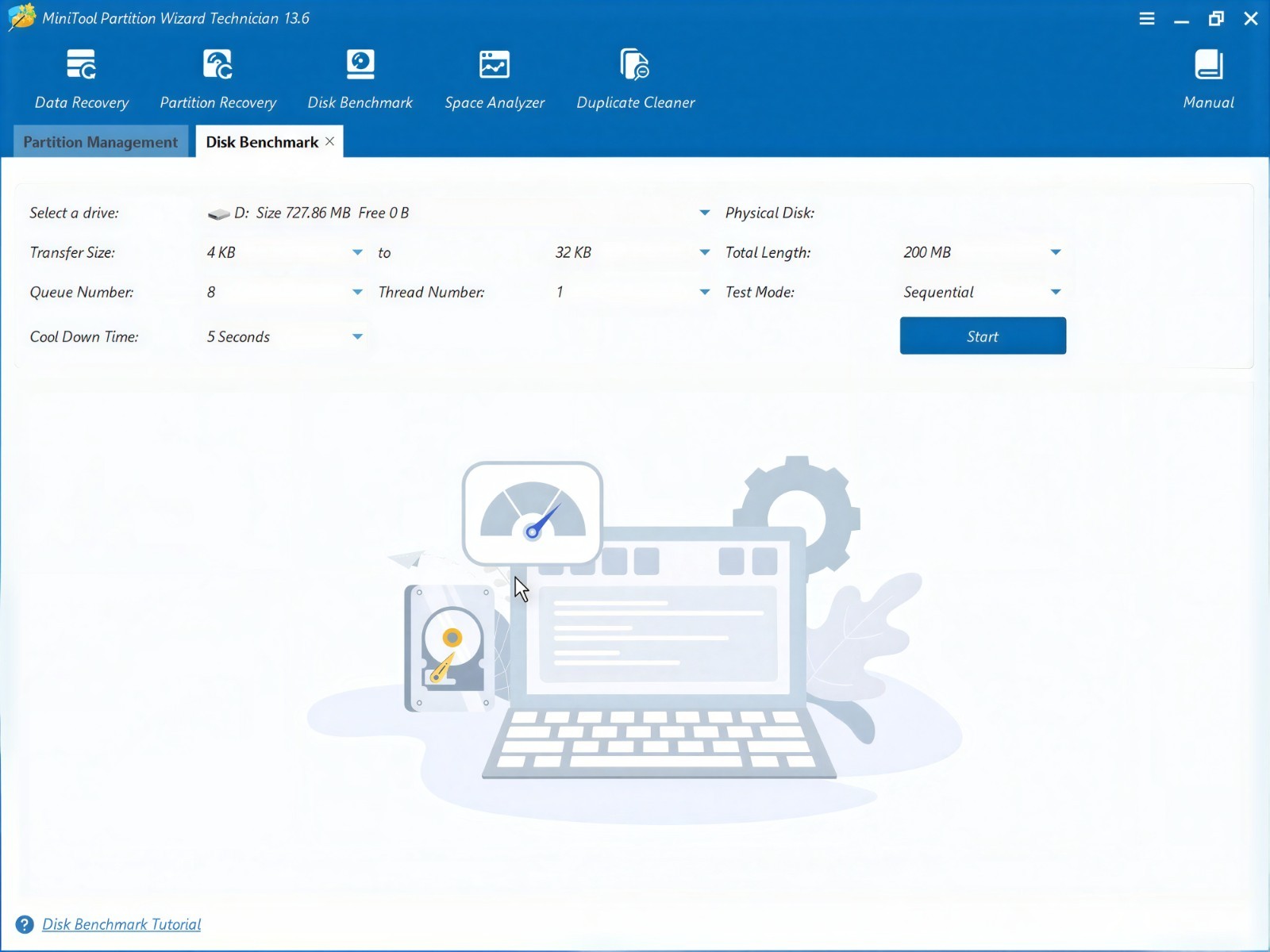
Task: Restore down the application window
Action: point(1216,18)
